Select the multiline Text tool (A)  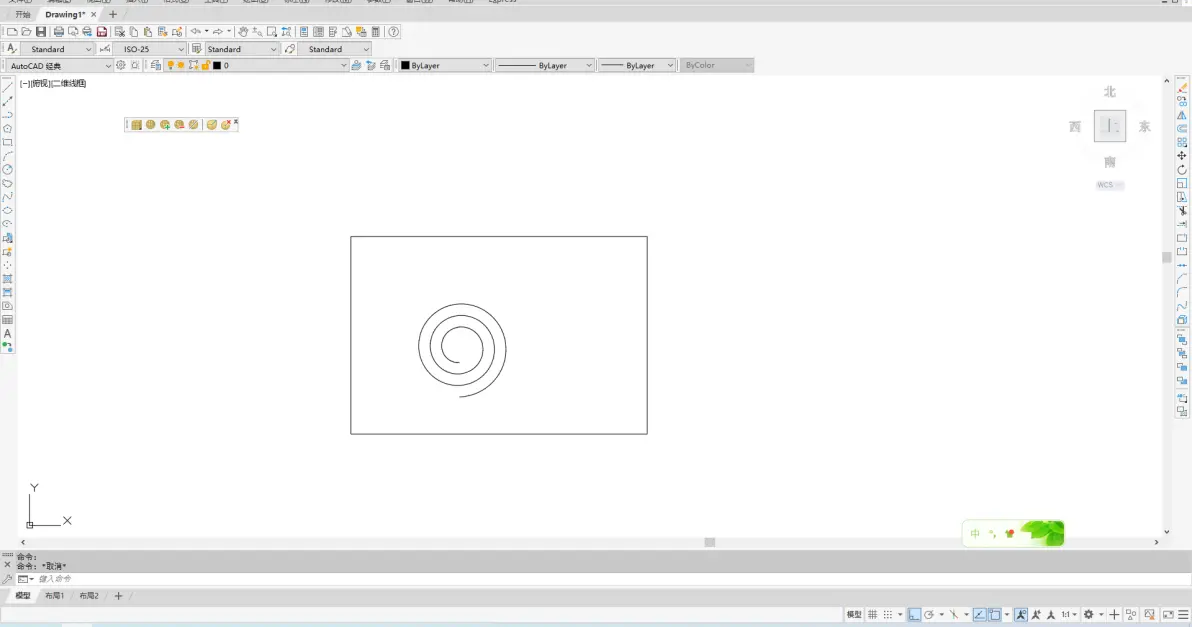tap(8, 334)
